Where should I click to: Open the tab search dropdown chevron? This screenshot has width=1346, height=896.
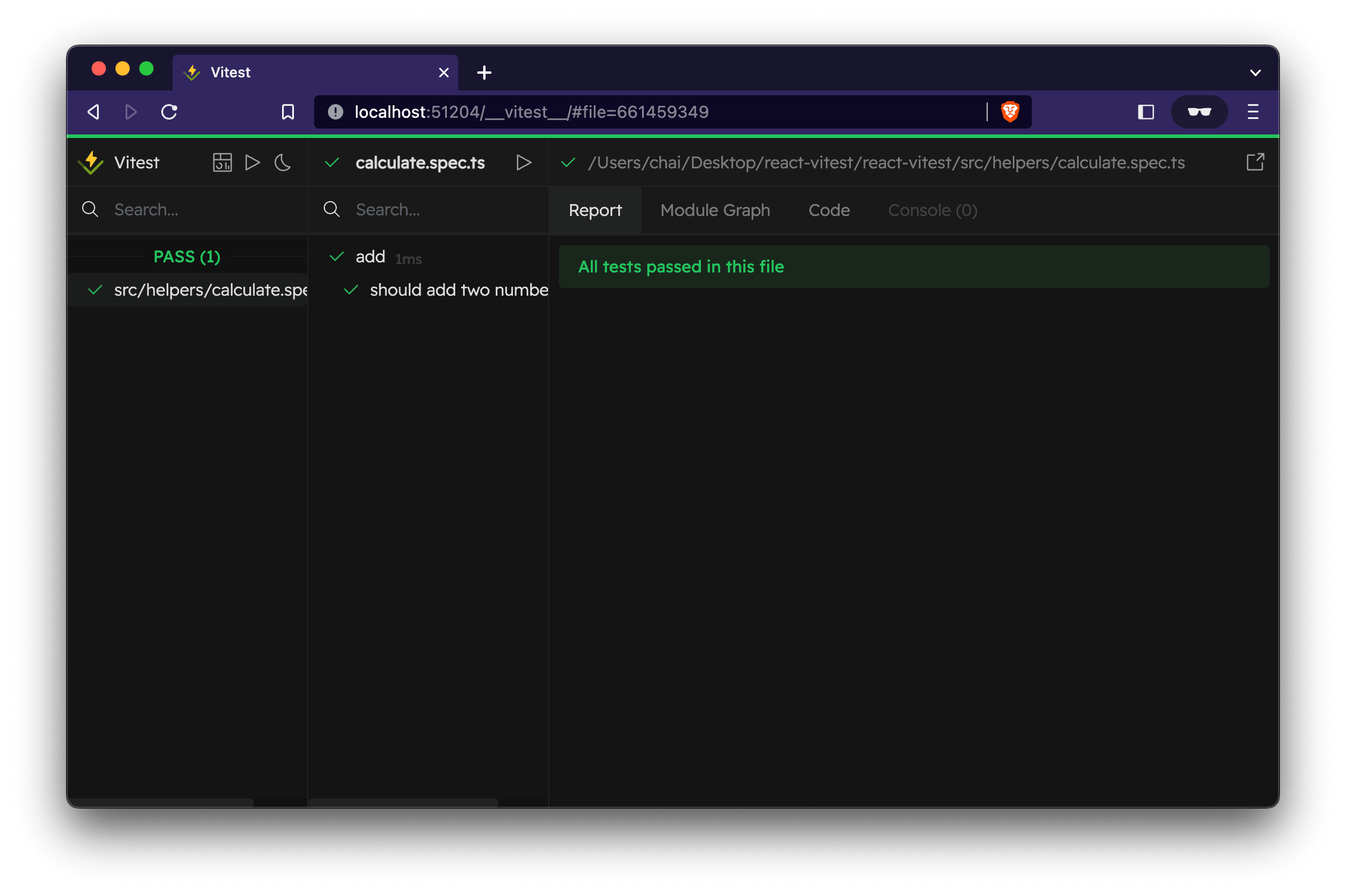[x=1255, y=73]
